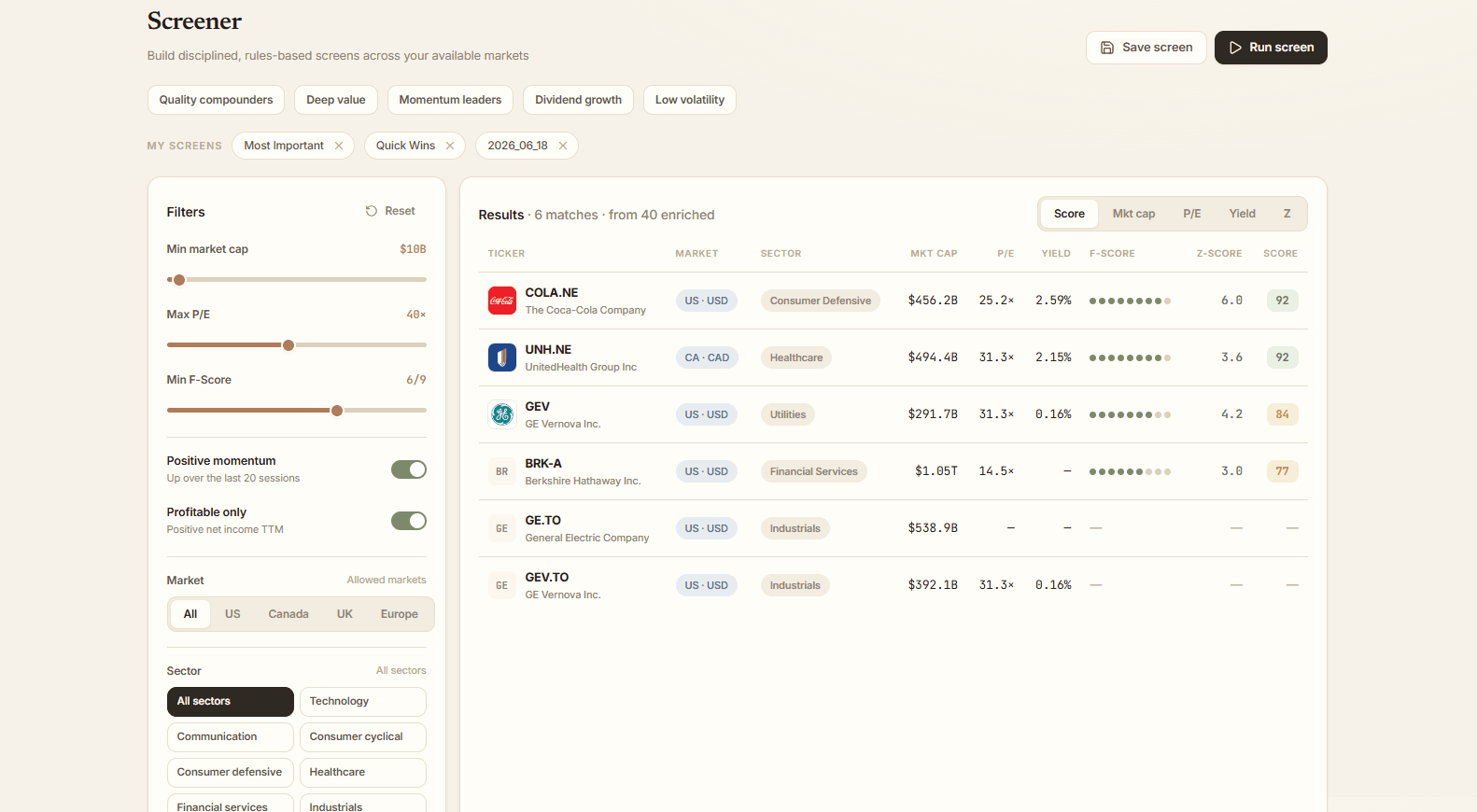This screenshot has width=1477, height=812.
Task: Open GEV.TO ticker row
Action: click(x=893, y=585)
